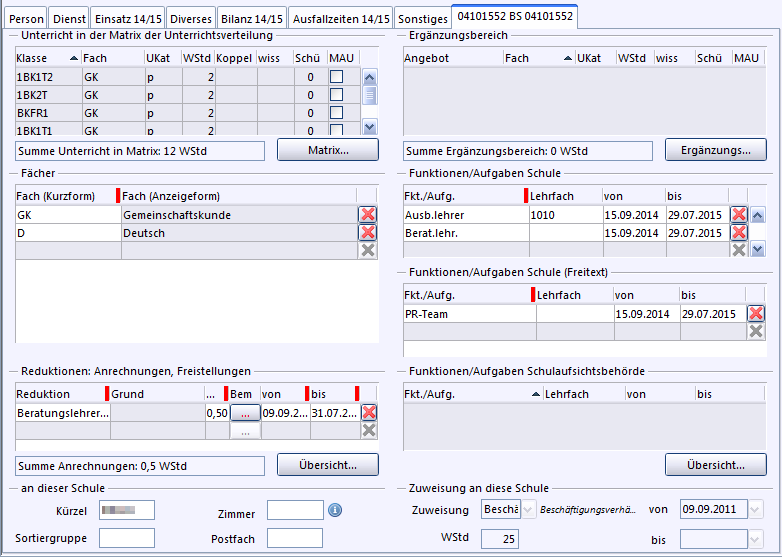The width and height of the screenshot is (782, 557).
Task: Delete the Ausb.lehrer function entry
Action: (x=739, y=215)
